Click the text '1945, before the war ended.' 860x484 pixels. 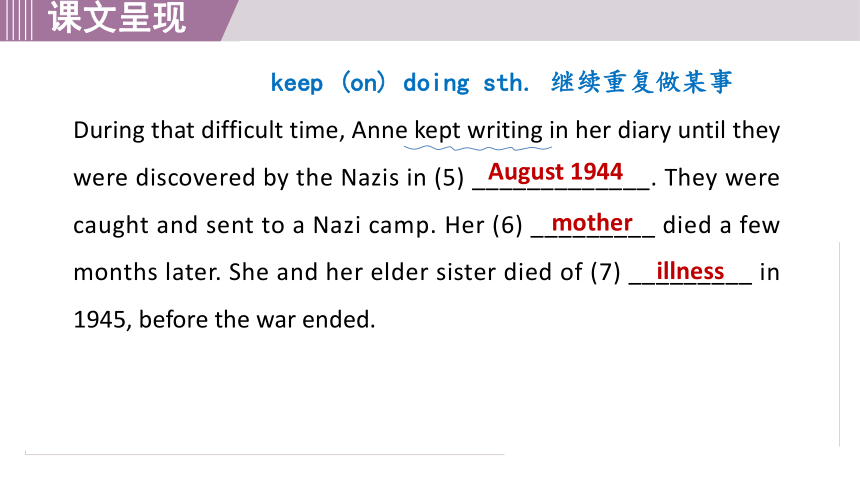pyautogui.click(x=224, y=320)
